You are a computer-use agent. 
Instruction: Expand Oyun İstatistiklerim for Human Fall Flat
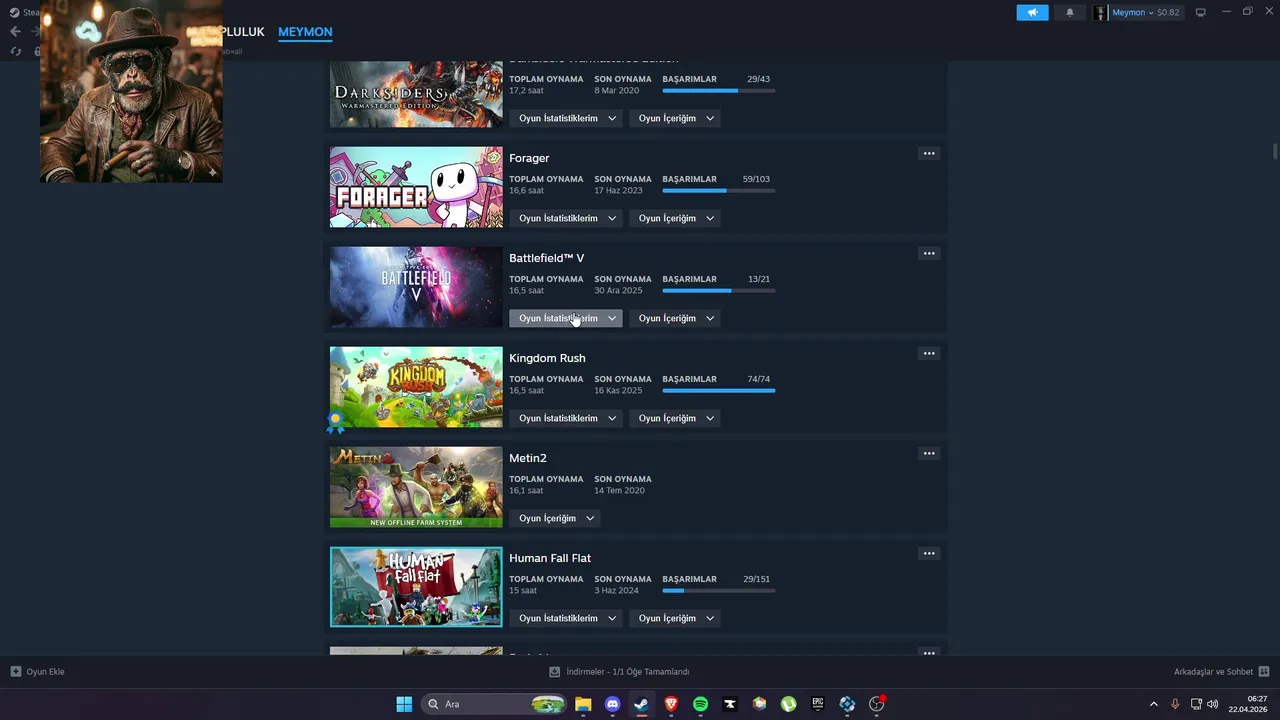pos(566,618)
